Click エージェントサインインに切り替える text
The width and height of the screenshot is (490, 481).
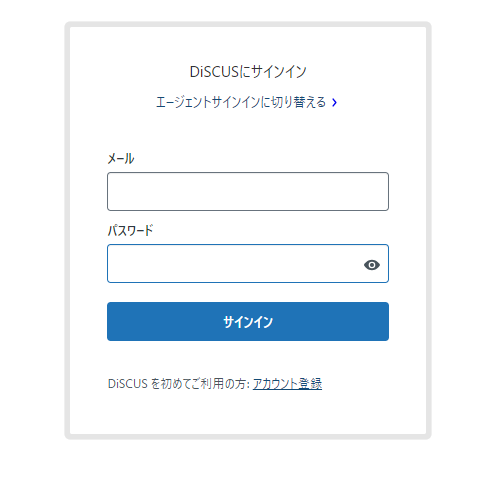241,102
